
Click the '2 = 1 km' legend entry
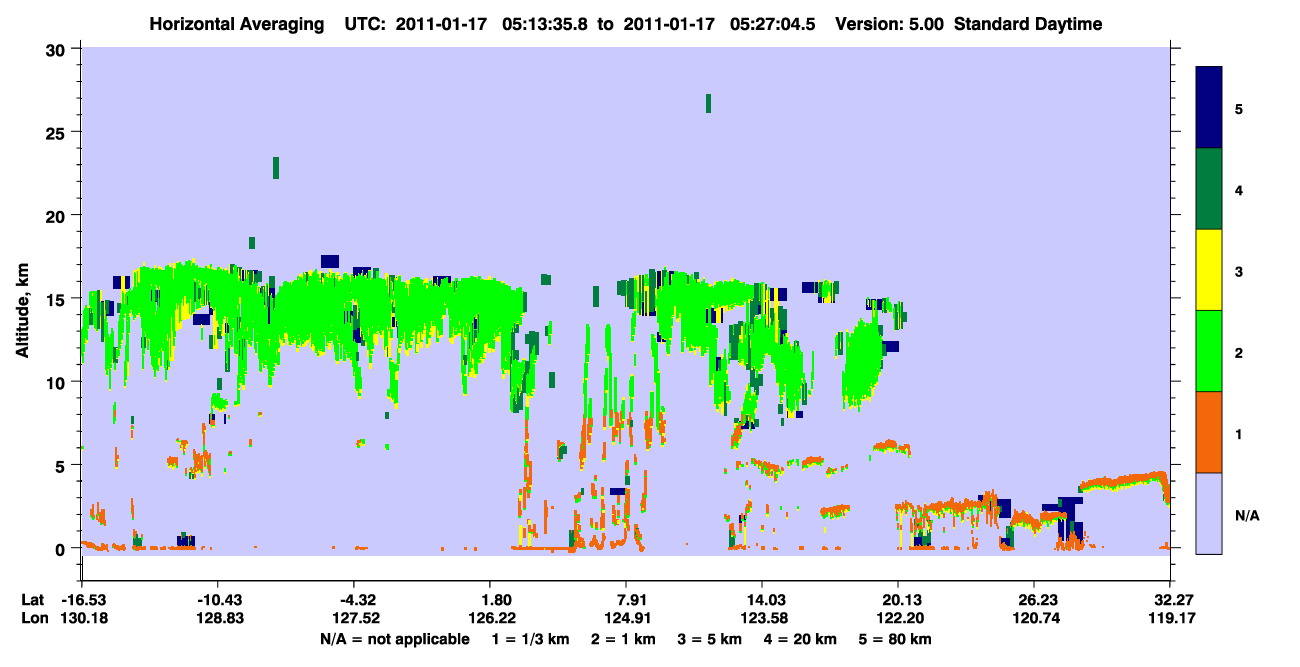pos(623,639)
